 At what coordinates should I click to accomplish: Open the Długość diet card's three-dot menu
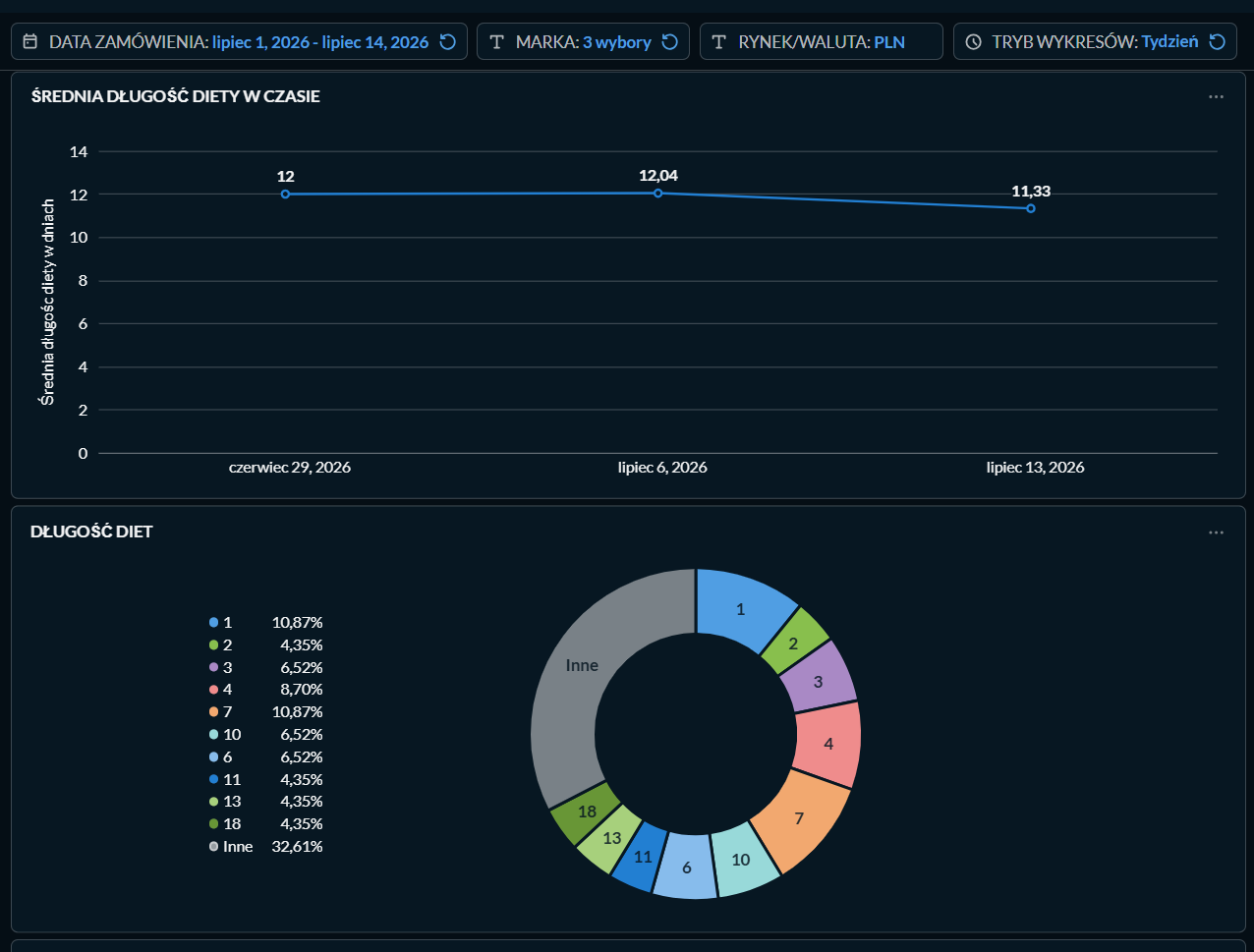1217,532
